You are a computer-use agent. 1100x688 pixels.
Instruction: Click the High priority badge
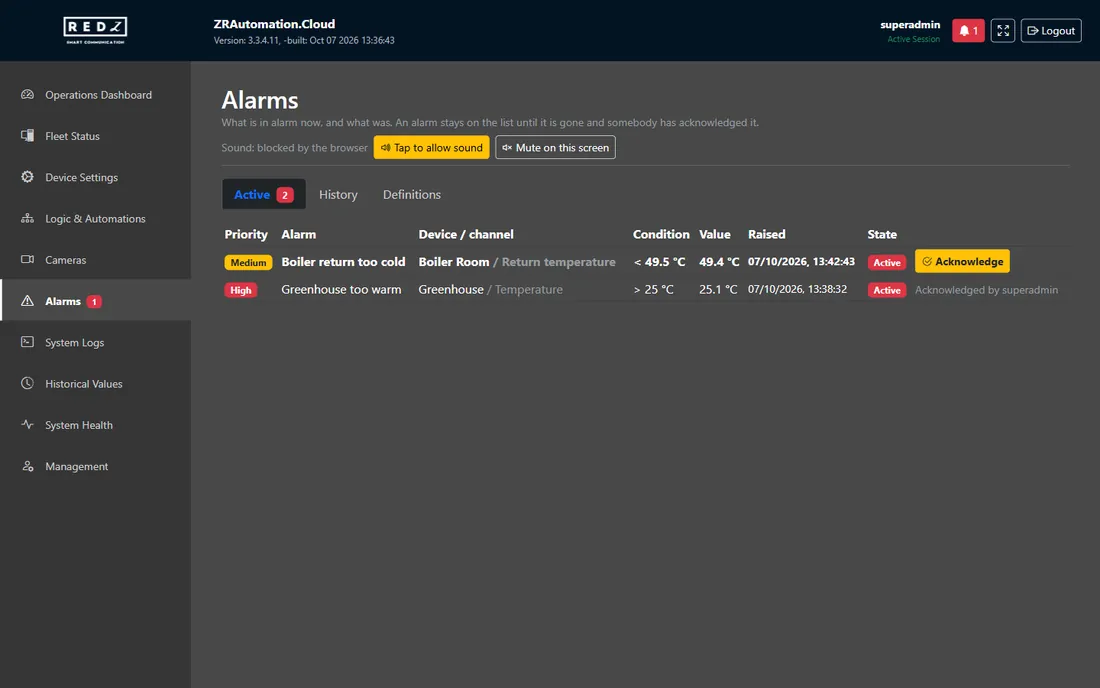[241, 290]
